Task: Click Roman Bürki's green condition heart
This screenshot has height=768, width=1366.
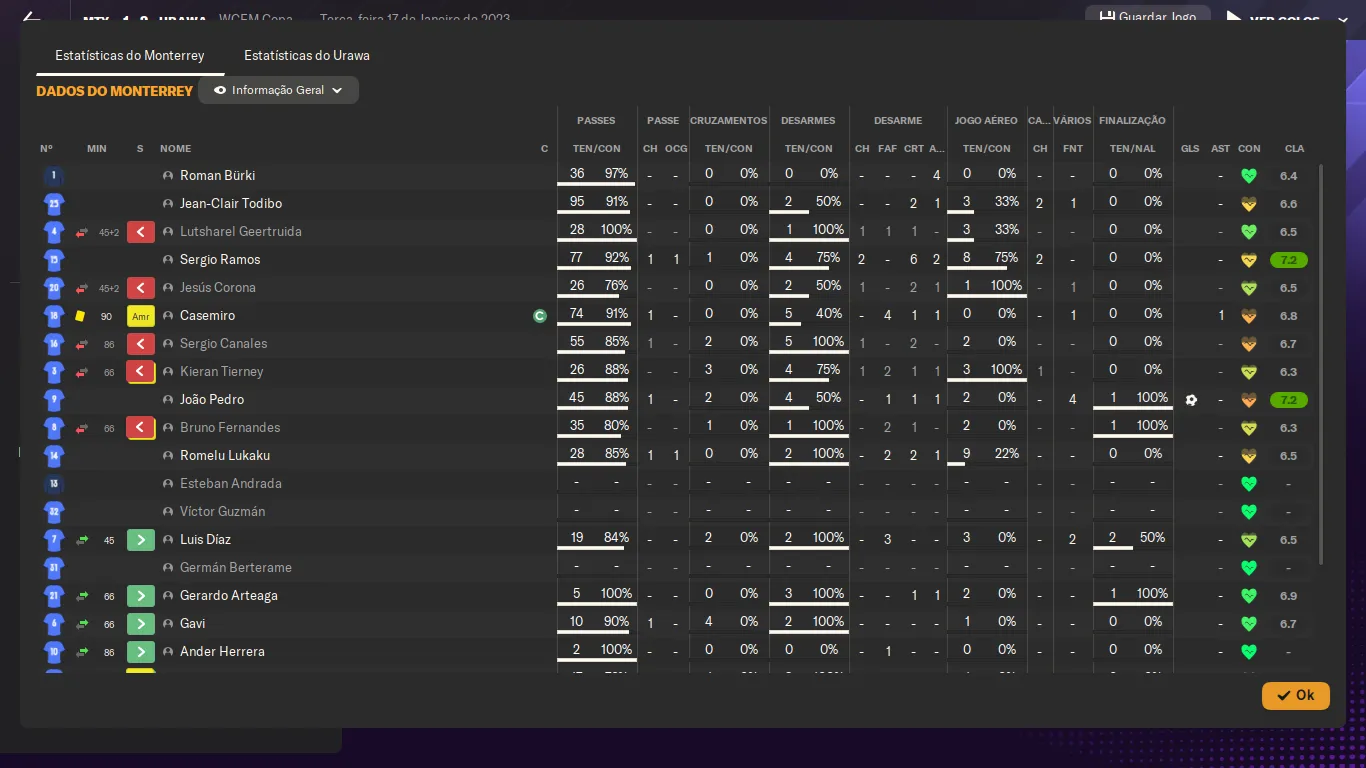Action: [1248, 176]
